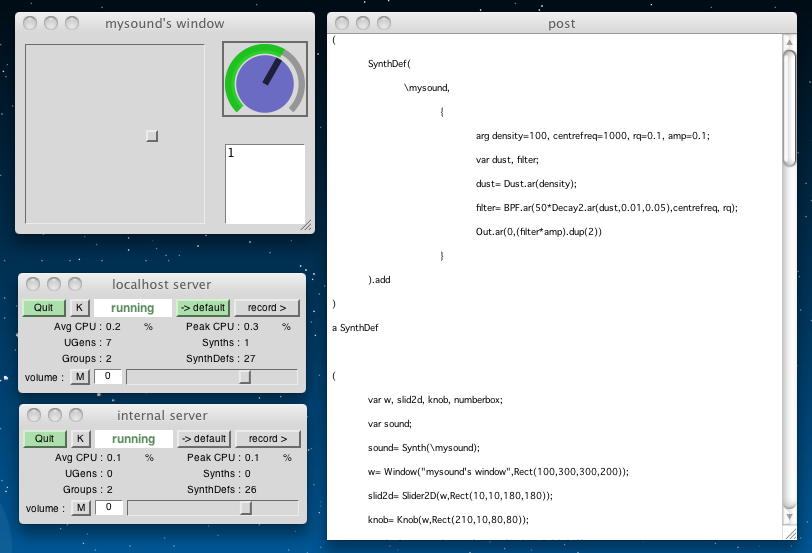The image size is (812, 553).
Task: Click the K button in internal server
Action: pyautogui.click(x=80, y=439)
